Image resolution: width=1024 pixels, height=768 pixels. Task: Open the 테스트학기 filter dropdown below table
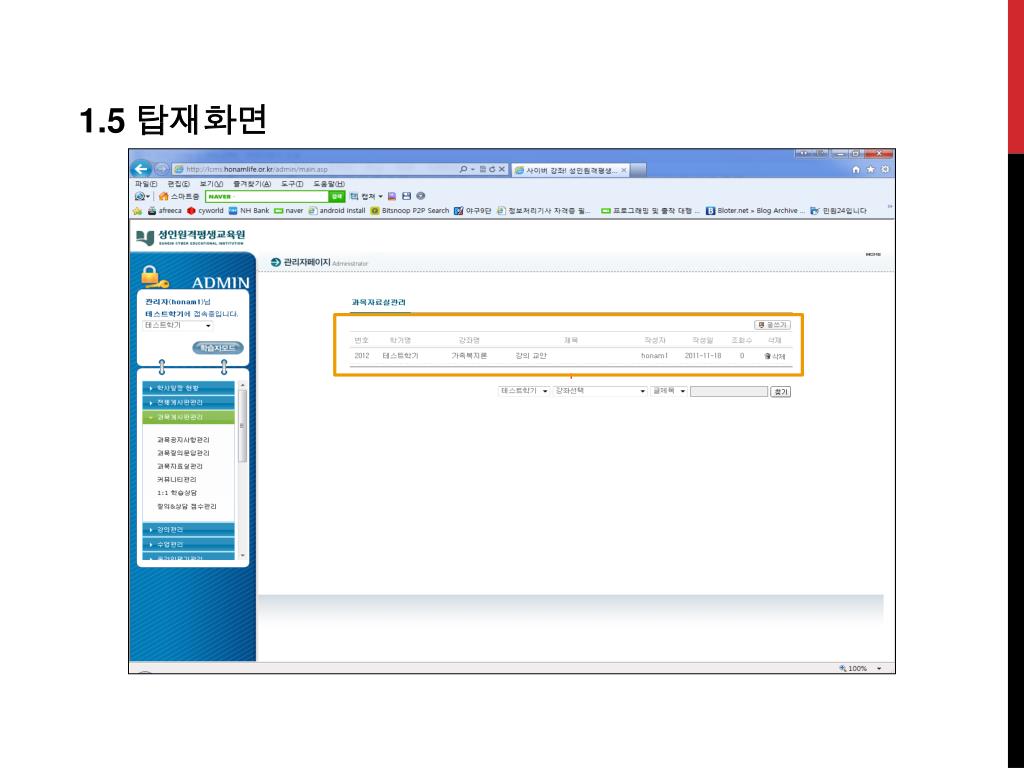pos(524,391)
